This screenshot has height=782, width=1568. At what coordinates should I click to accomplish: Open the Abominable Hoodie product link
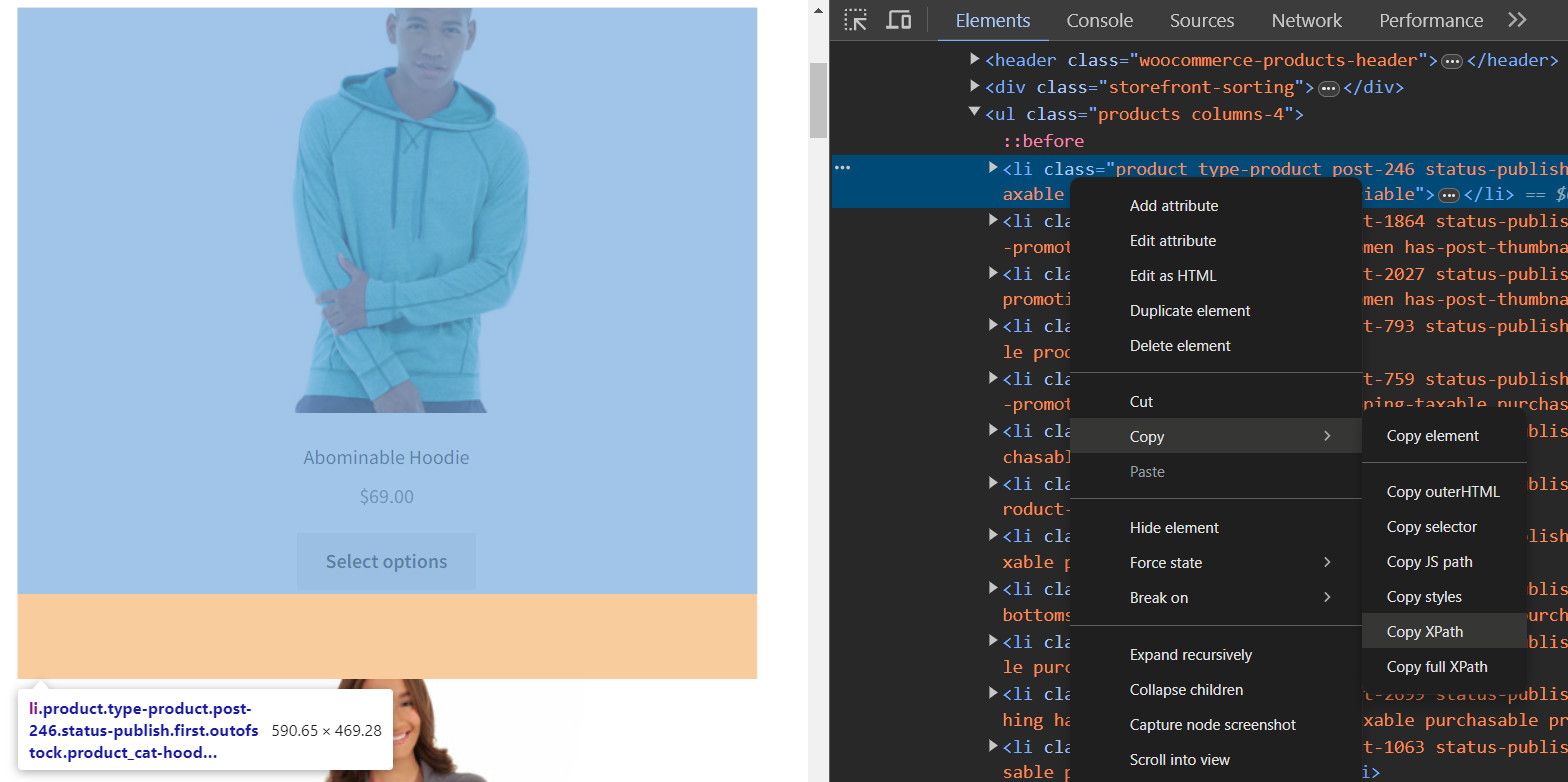pos(386,458)
